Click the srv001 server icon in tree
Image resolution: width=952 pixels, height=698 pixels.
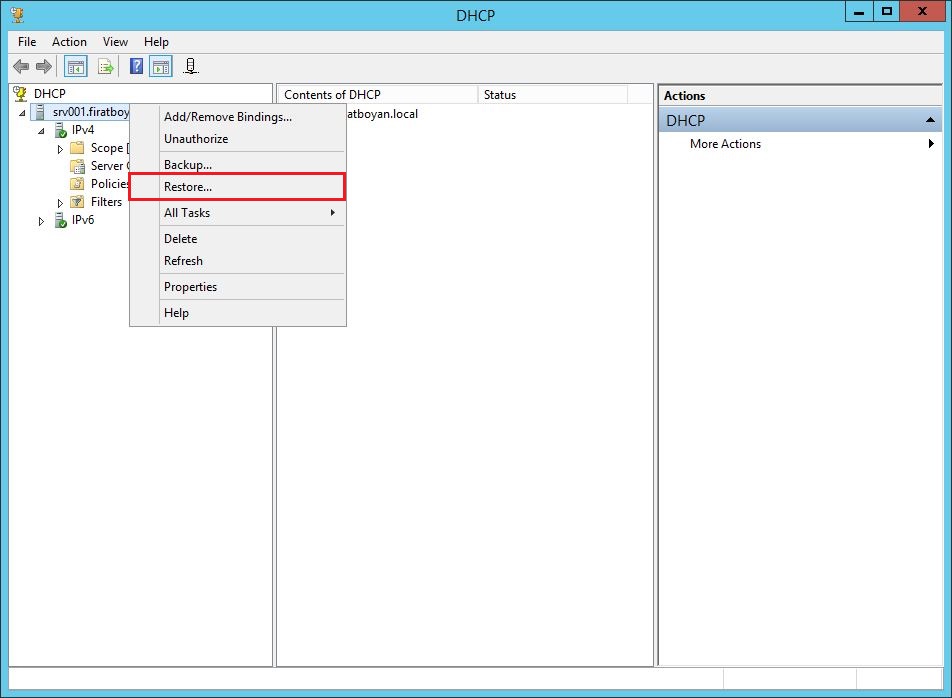tap(40, 112)
